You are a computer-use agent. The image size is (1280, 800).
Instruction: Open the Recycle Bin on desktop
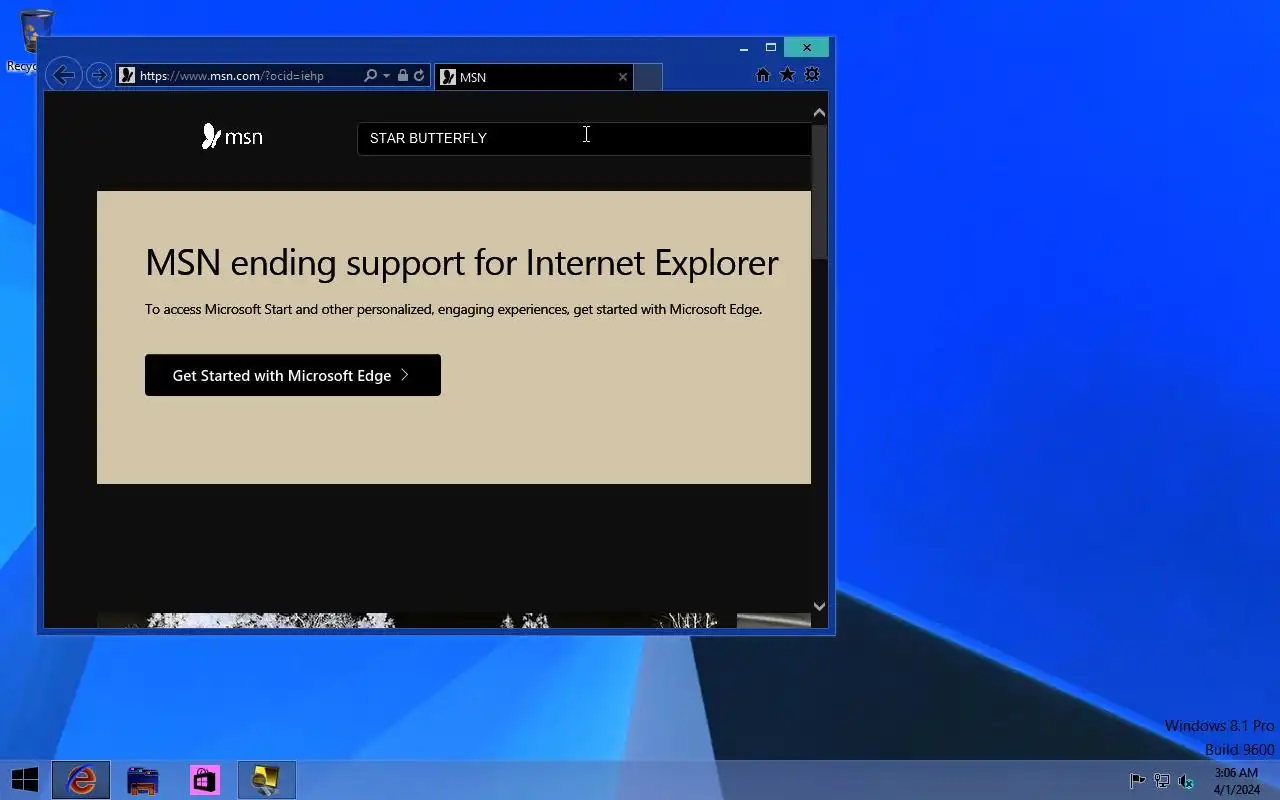(36, 40)
